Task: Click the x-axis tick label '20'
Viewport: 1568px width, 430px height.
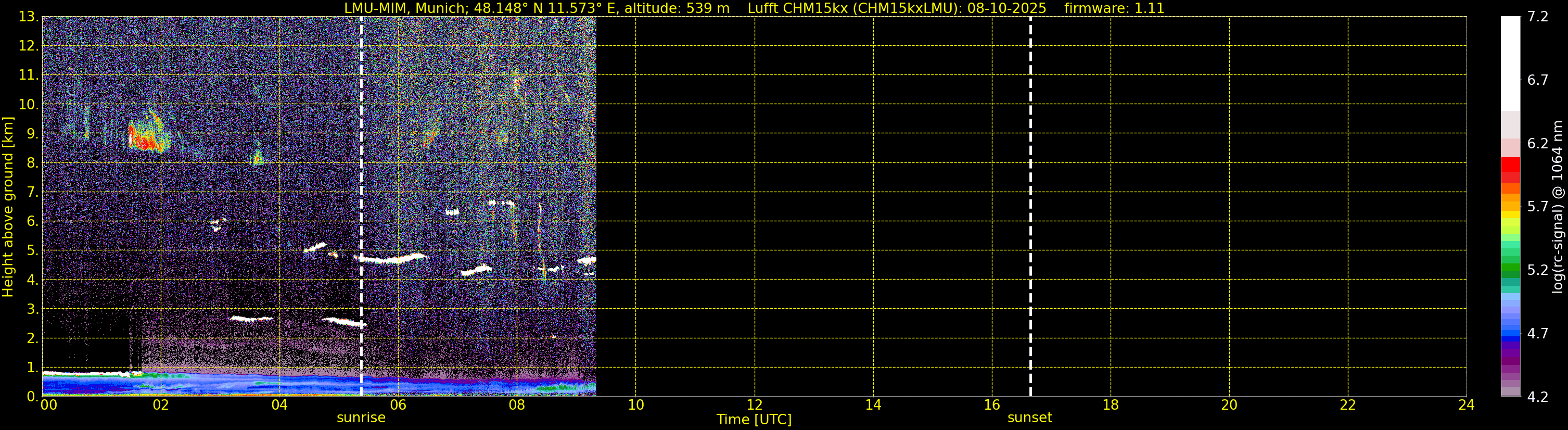Action: (1229, 405)
